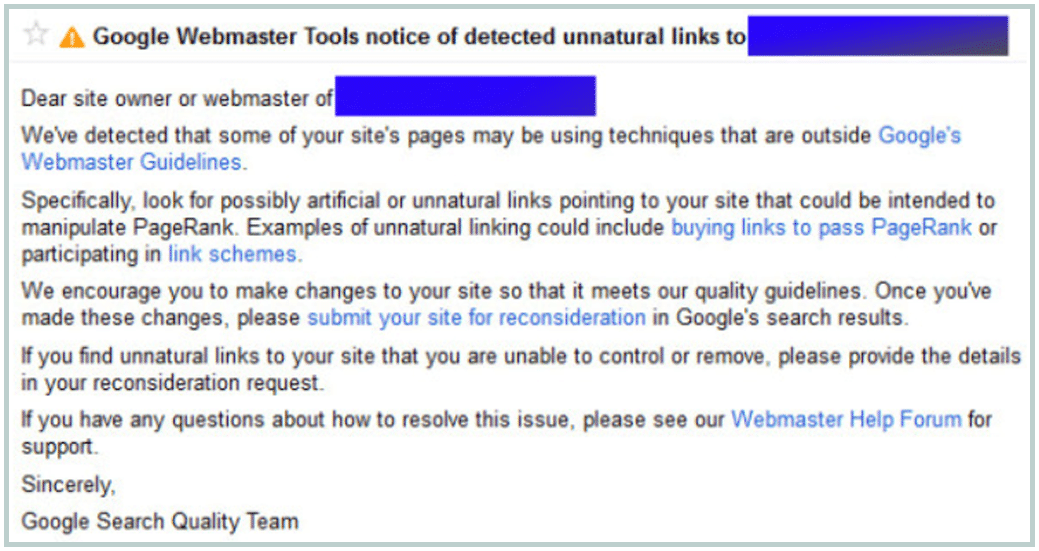The image size is (1039, 551).
Task: Follow the link schemes hyperlink
Action: pyautogui.click(x=232, y=254)
